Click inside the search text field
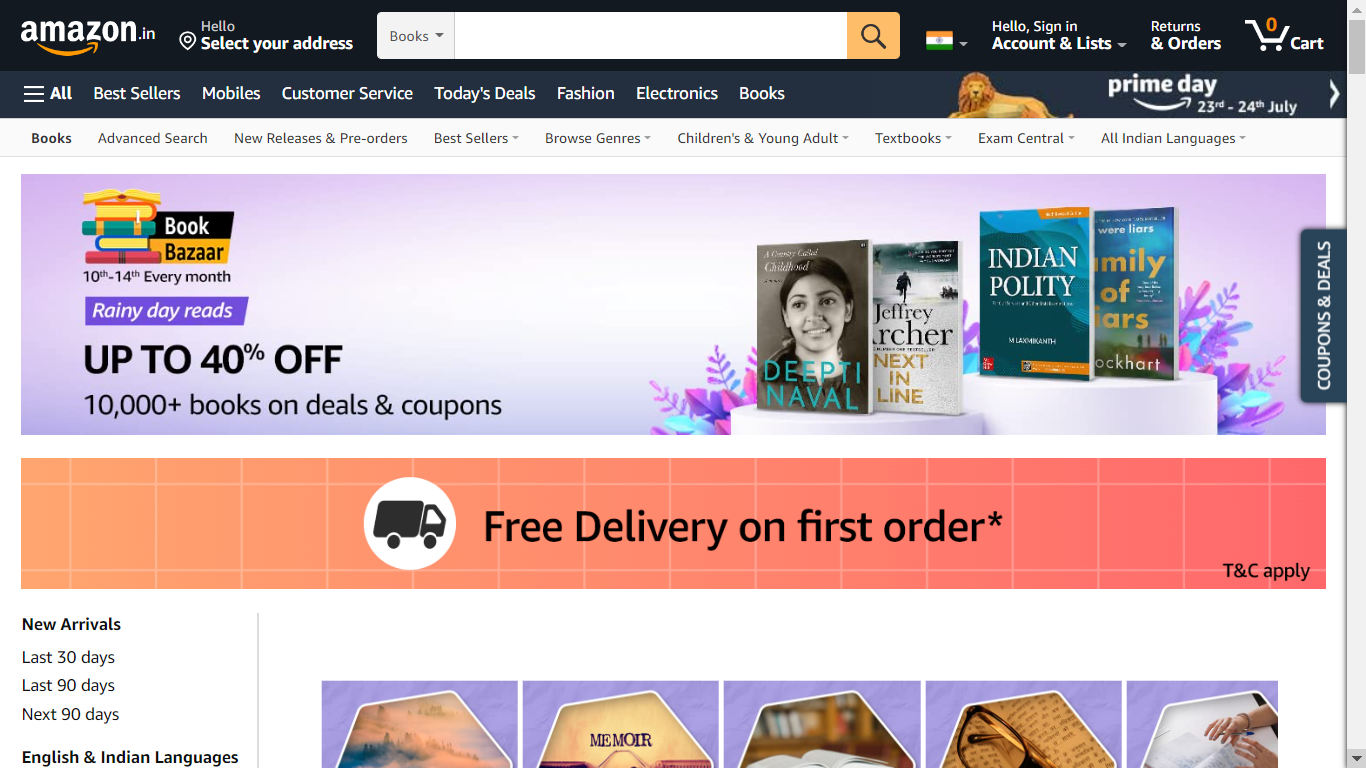 click(x=651, y=36)
